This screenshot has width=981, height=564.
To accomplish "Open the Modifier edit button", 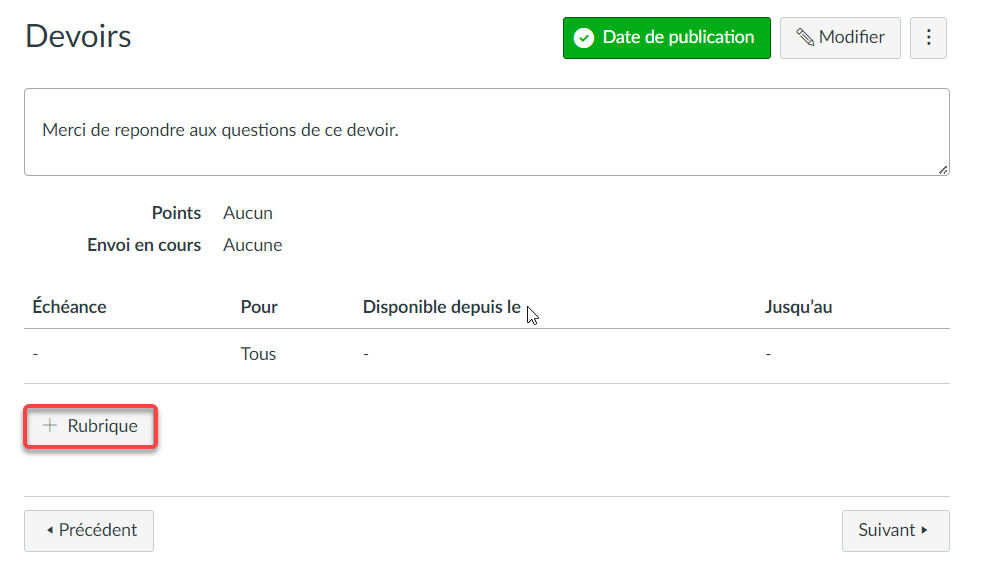I will point(840,38).
